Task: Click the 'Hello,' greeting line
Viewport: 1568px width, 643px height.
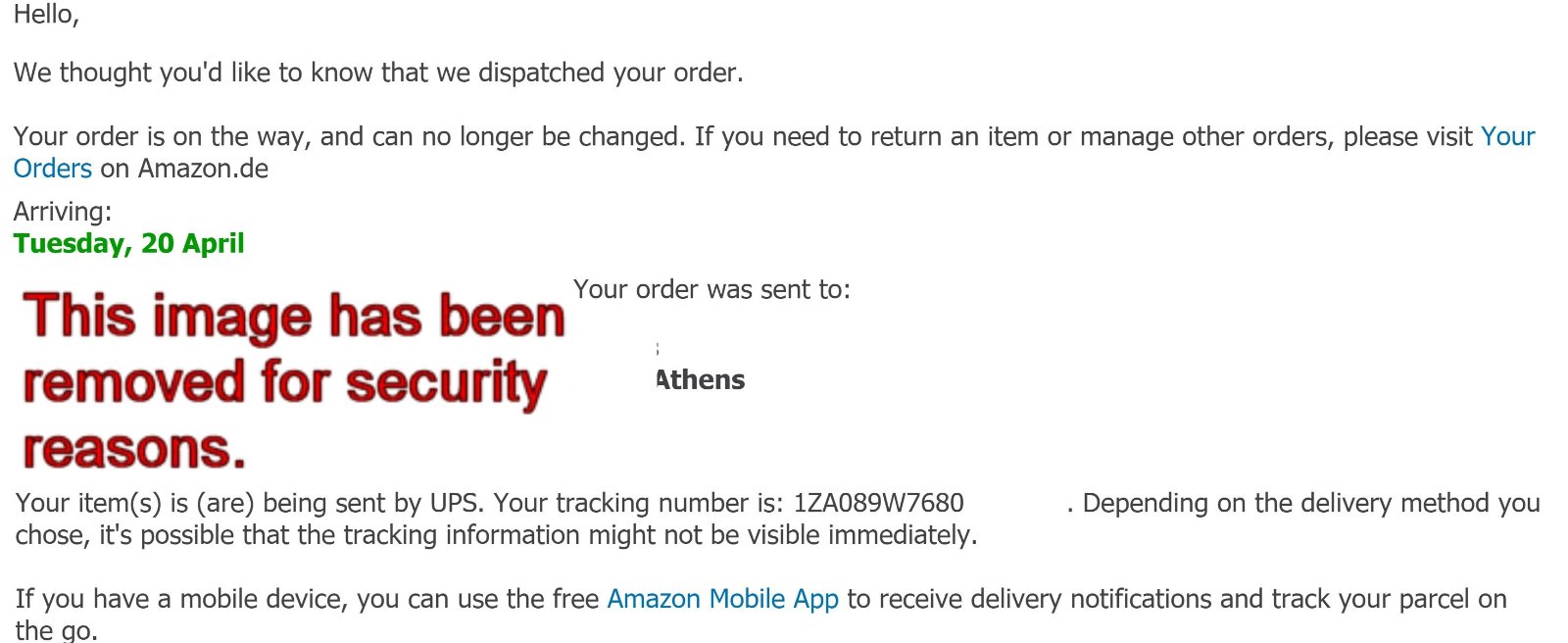Action: (46, 14)
